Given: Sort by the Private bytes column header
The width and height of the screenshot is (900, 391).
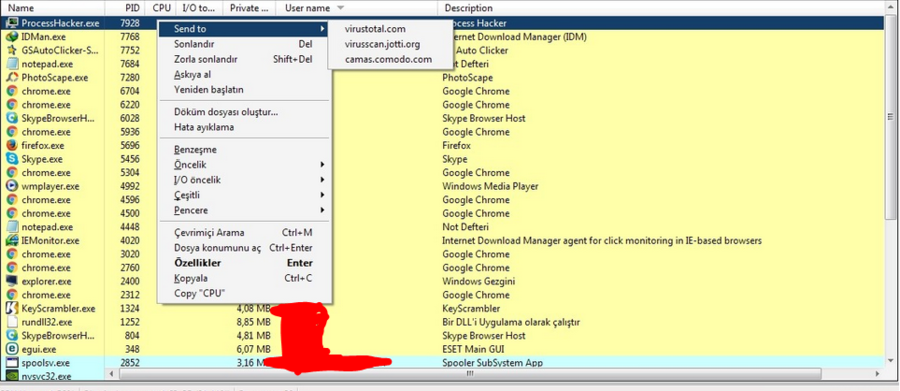Looking at the screenshot, I should 249,8.
